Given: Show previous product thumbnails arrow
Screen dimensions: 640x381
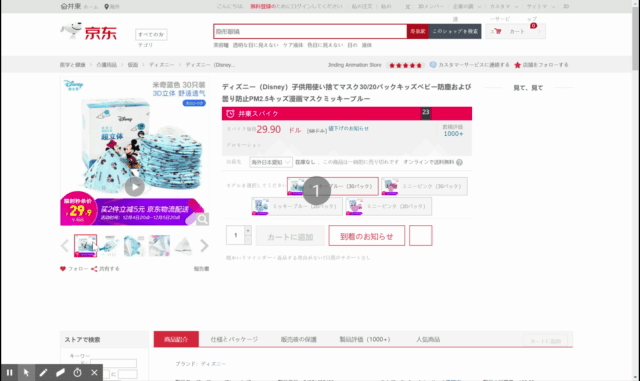Looking at the screenshot, I should (x=64, y=245).
